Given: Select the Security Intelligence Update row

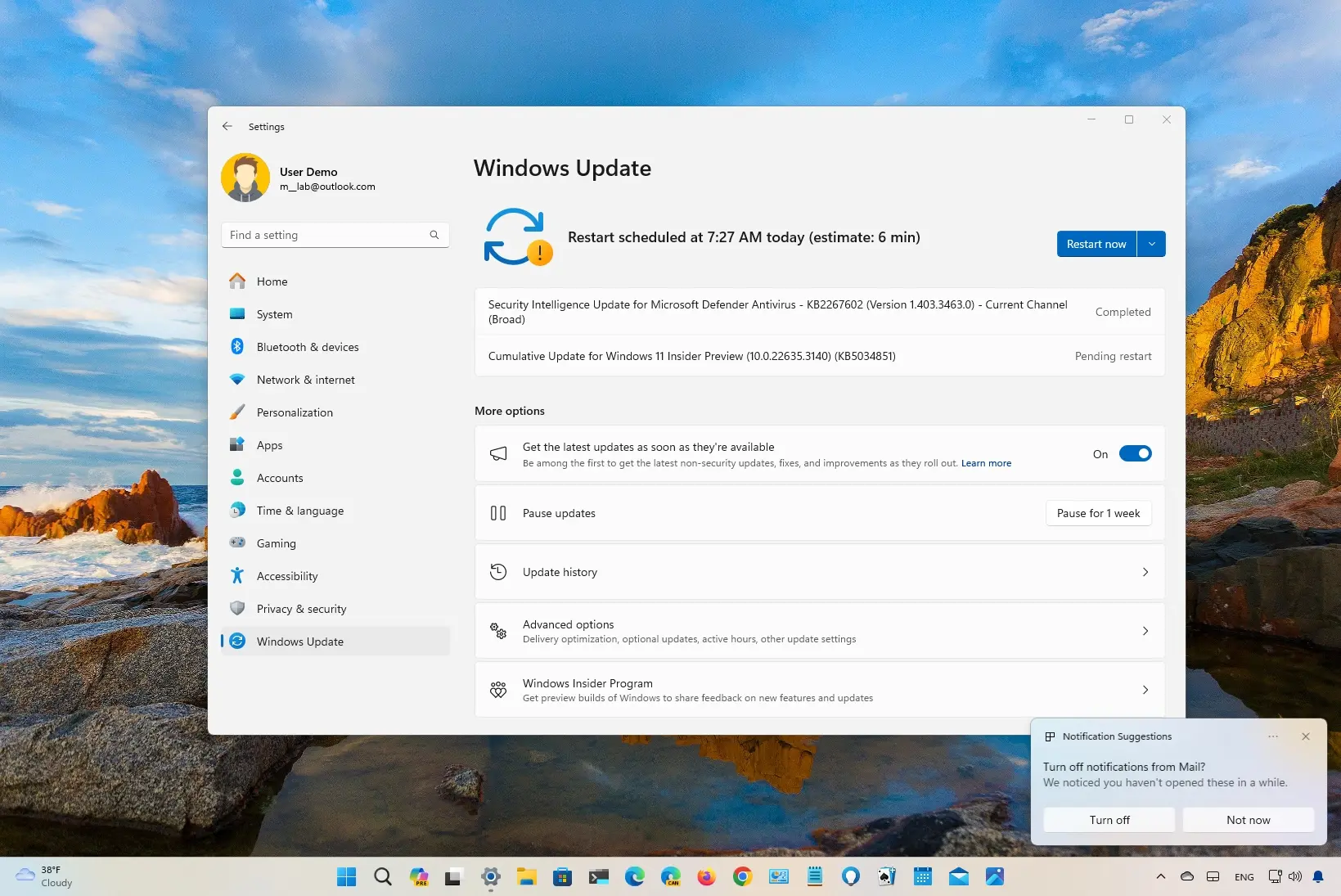Looking at the screenshot, I should click(x=820, y=312).
